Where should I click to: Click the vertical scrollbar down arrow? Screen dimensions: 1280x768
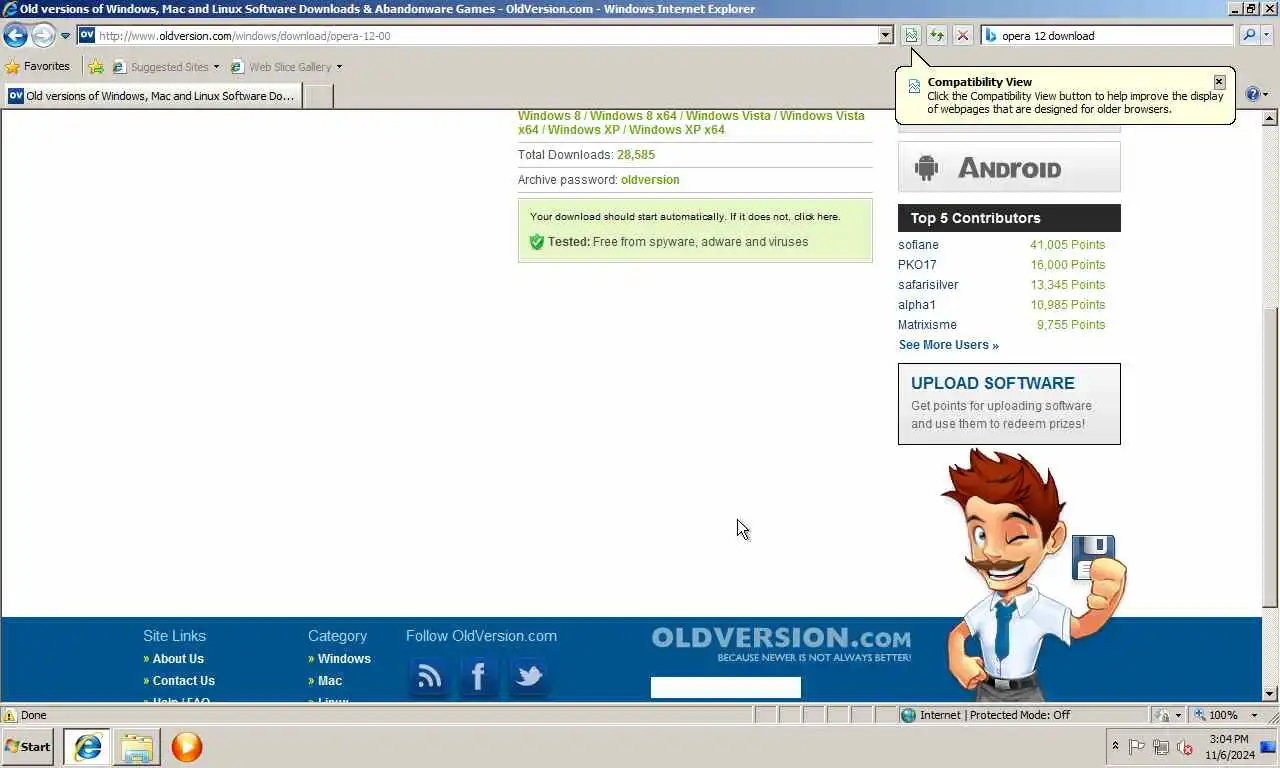point(1270,694)
